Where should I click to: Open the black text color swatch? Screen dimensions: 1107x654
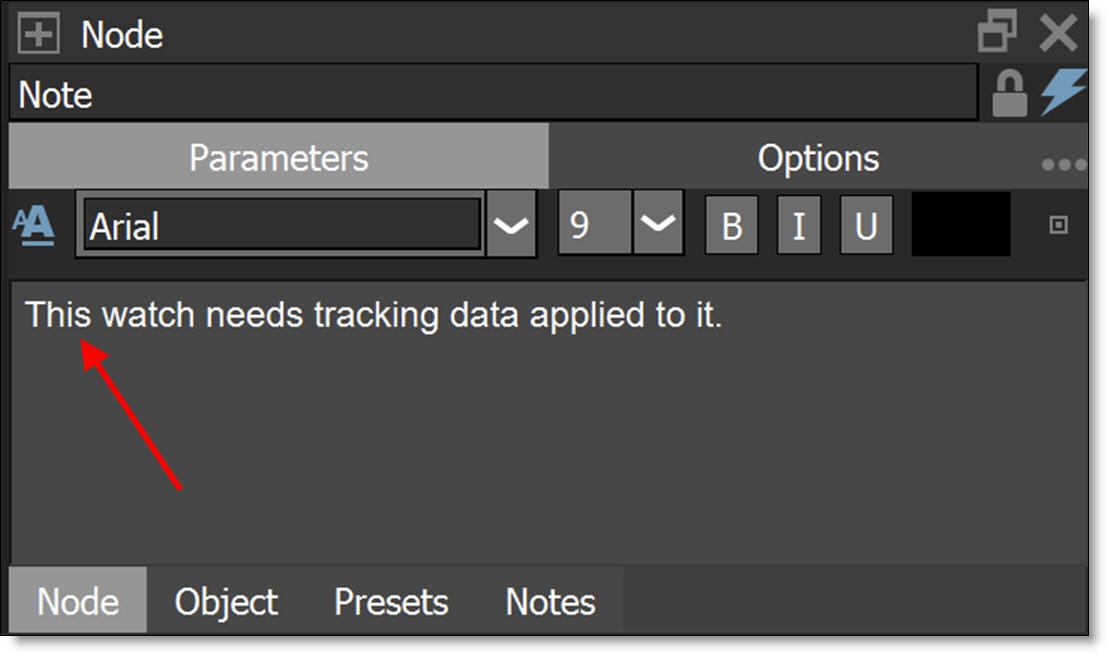pyautogui.click(x=961, y=225)
